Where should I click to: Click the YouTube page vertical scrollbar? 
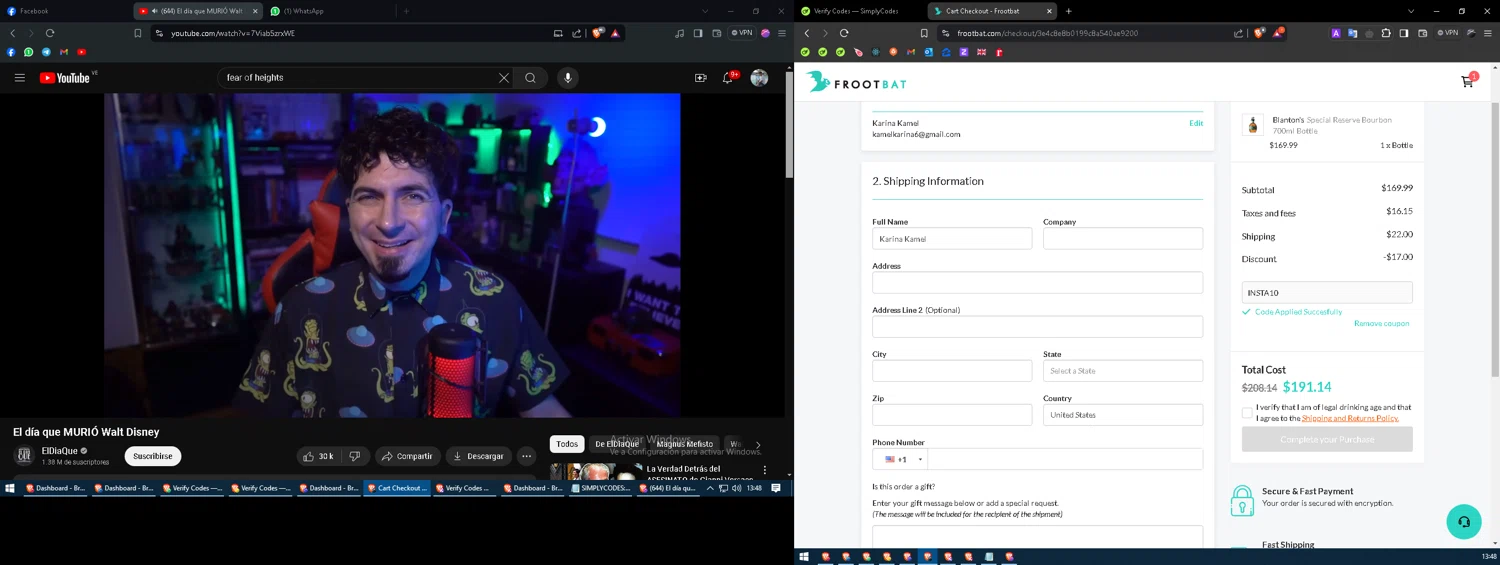coord(789,126)
